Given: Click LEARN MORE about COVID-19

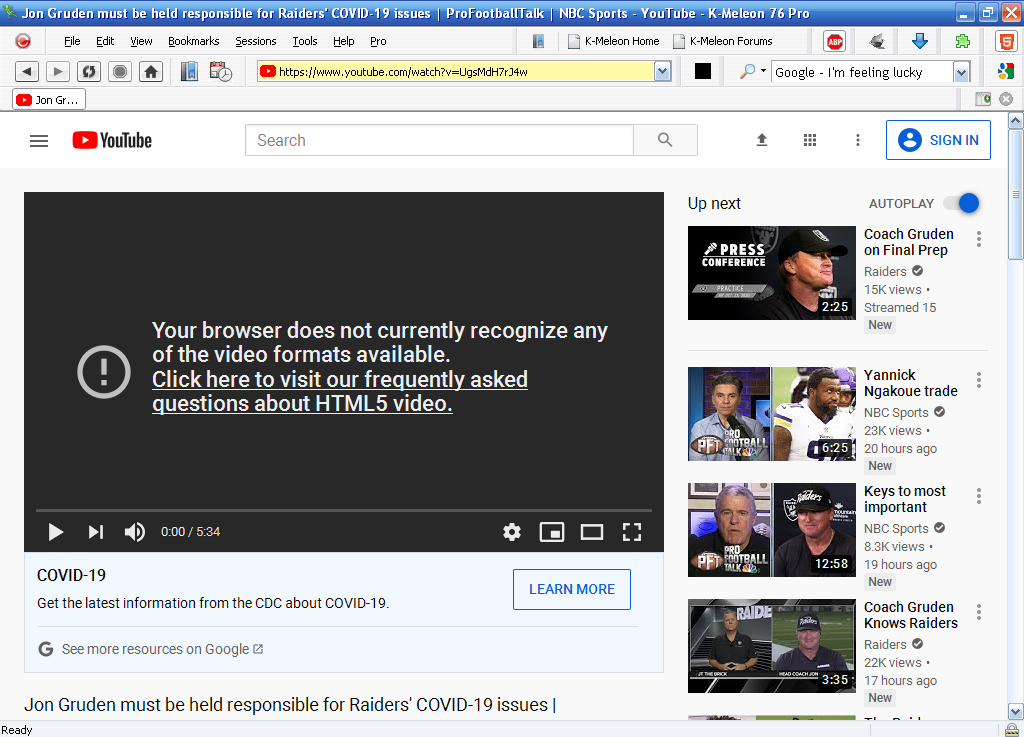Looking at the screenshot, I should click(x=571, y=589).
